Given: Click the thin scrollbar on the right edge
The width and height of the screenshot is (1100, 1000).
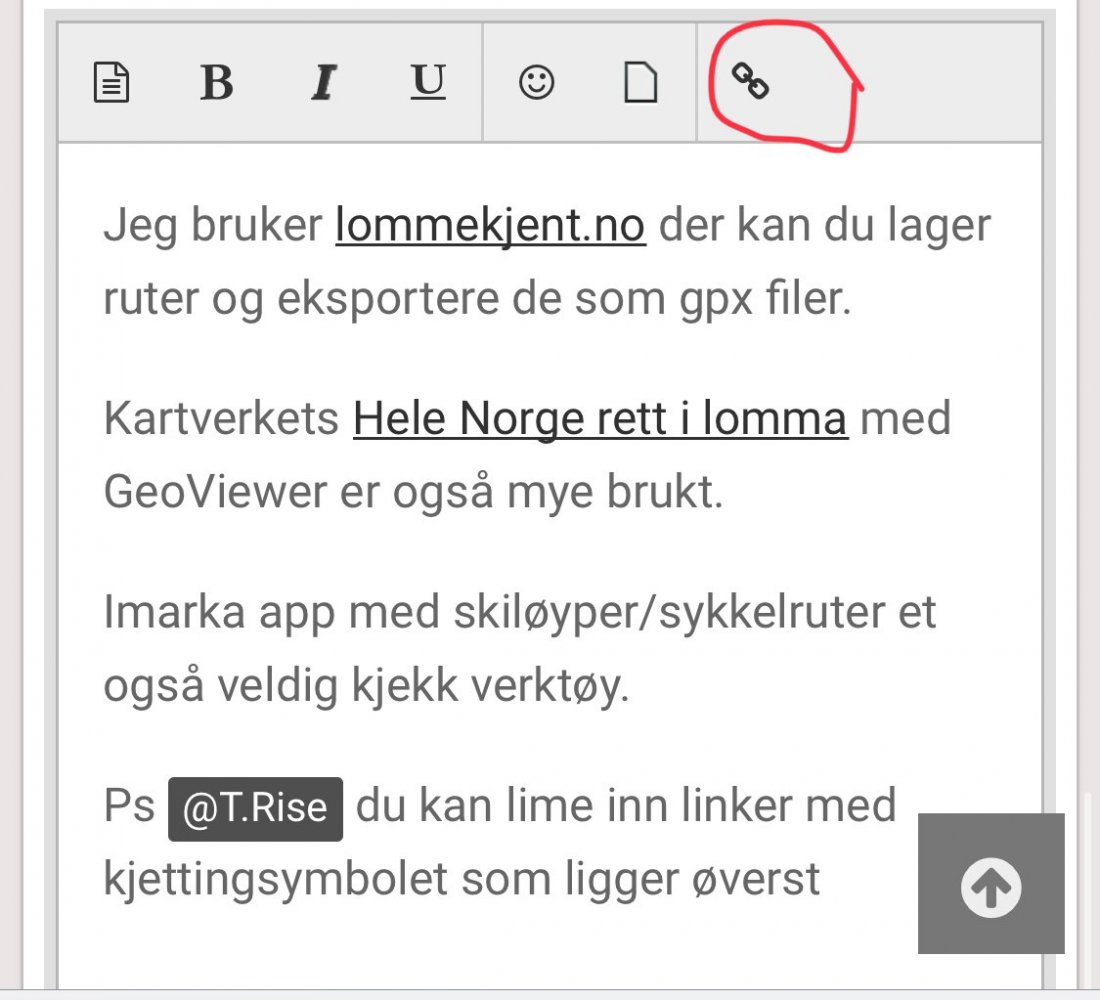Looking at the screenshot, I should (x=1087, y=880).
